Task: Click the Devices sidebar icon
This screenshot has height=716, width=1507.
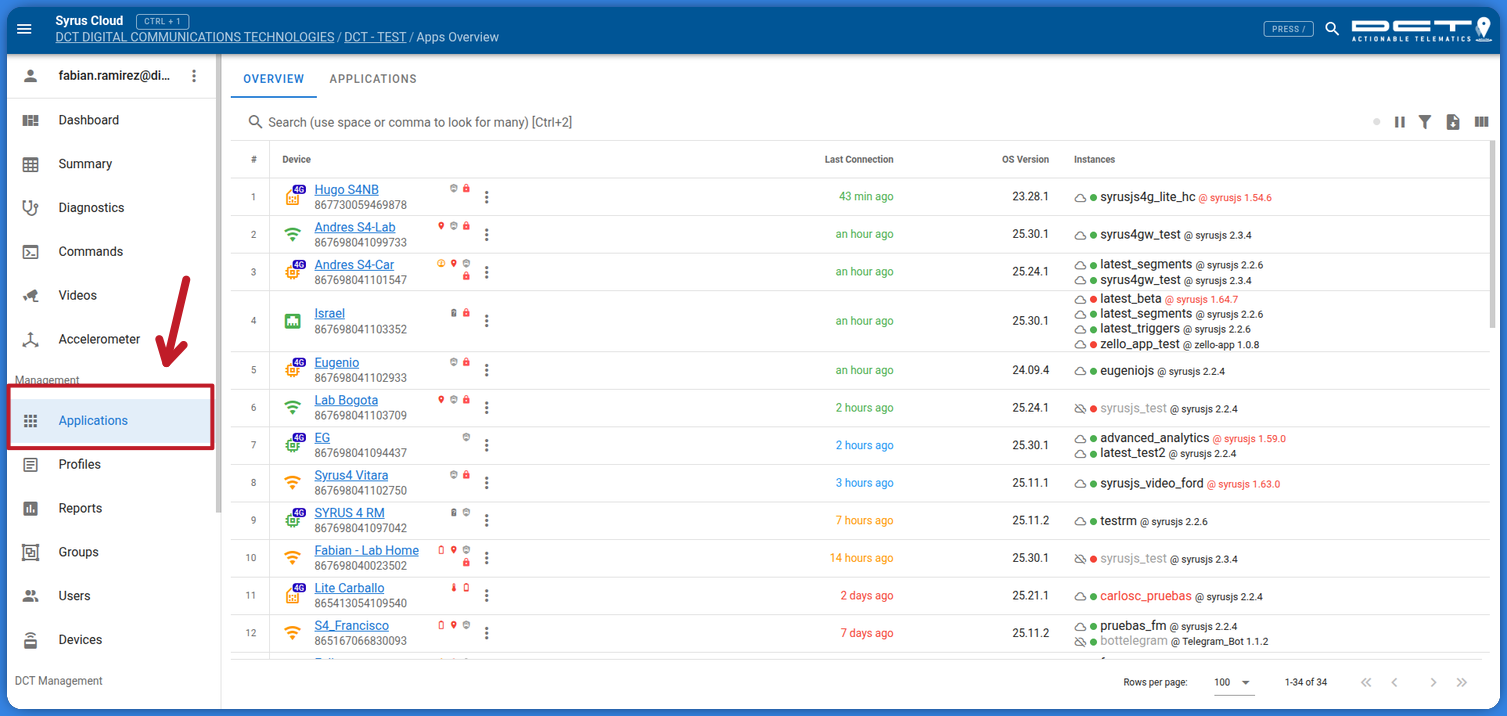Action: tap(31, 640)
